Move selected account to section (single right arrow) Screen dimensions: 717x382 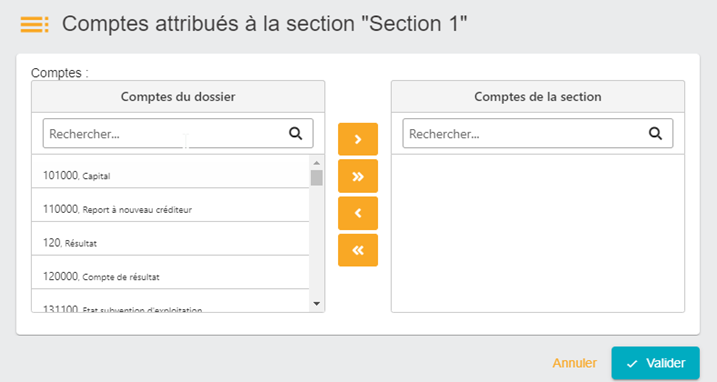358,139
